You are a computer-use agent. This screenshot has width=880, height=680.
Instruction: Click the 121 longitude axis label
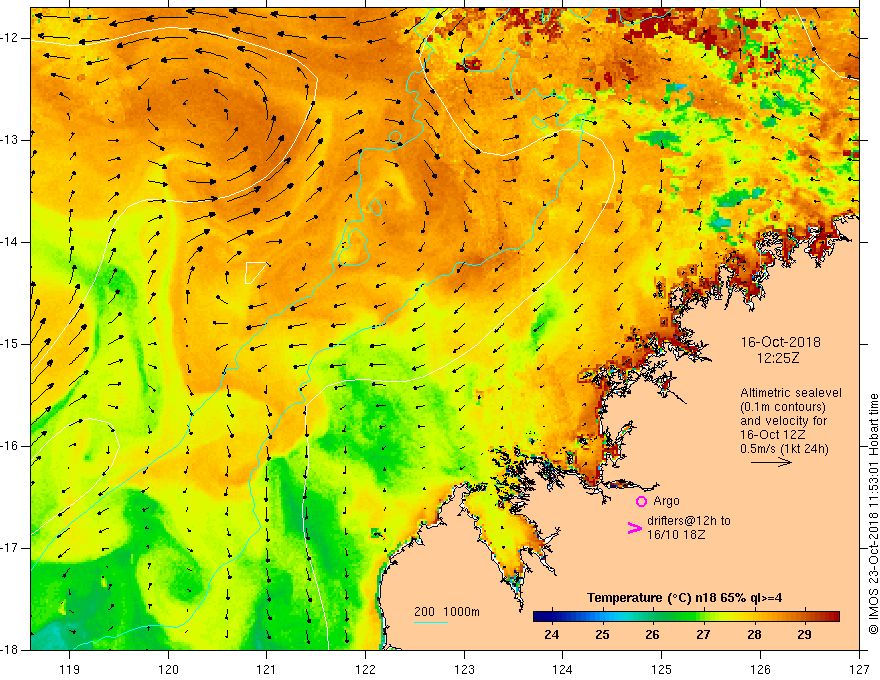[x=267, y=669]
